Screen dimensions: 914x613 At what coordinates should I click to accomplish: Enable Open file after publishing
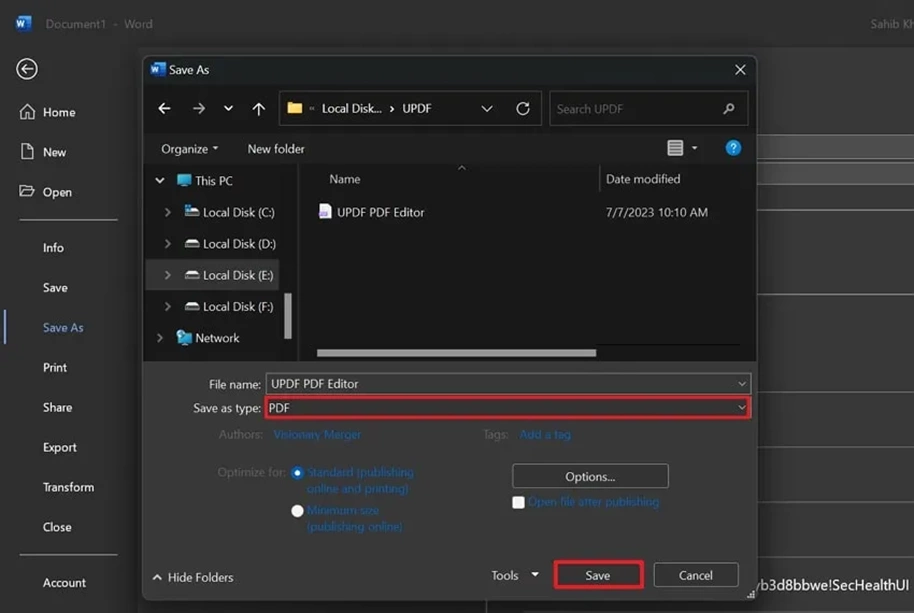tap(518, 502)
